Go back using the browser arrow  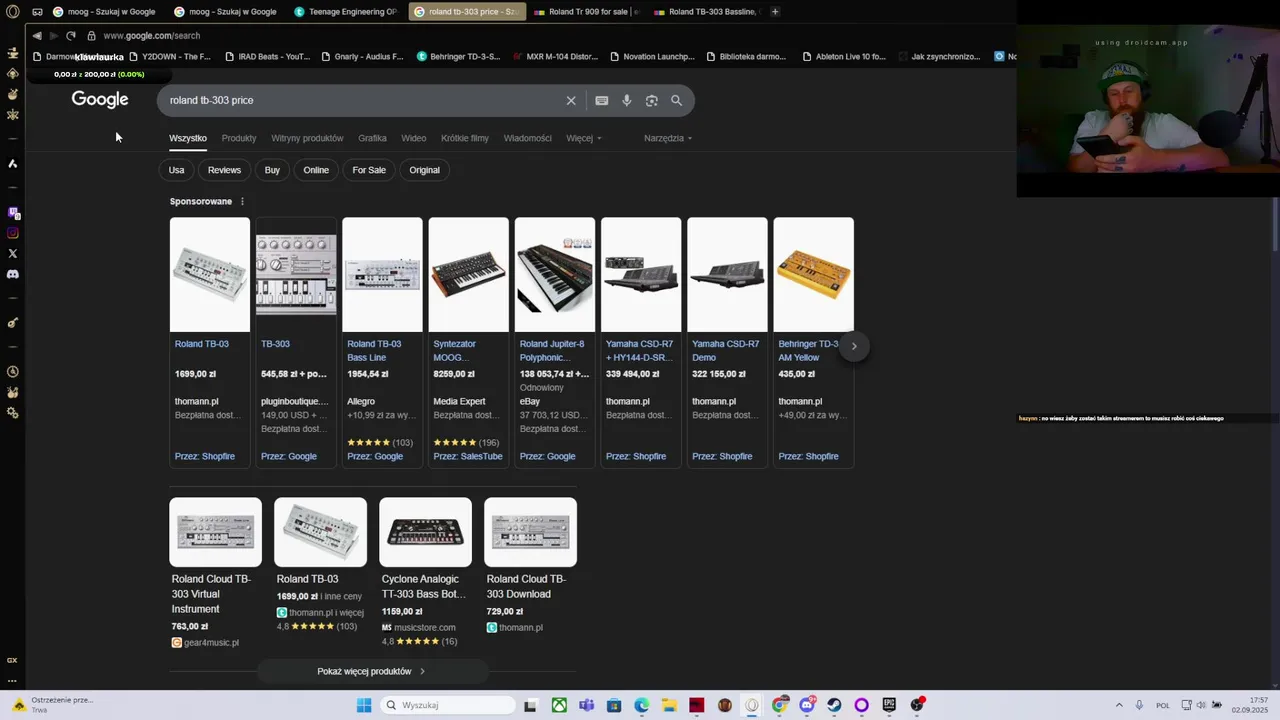pyautogui.click(x=37, y=36)
